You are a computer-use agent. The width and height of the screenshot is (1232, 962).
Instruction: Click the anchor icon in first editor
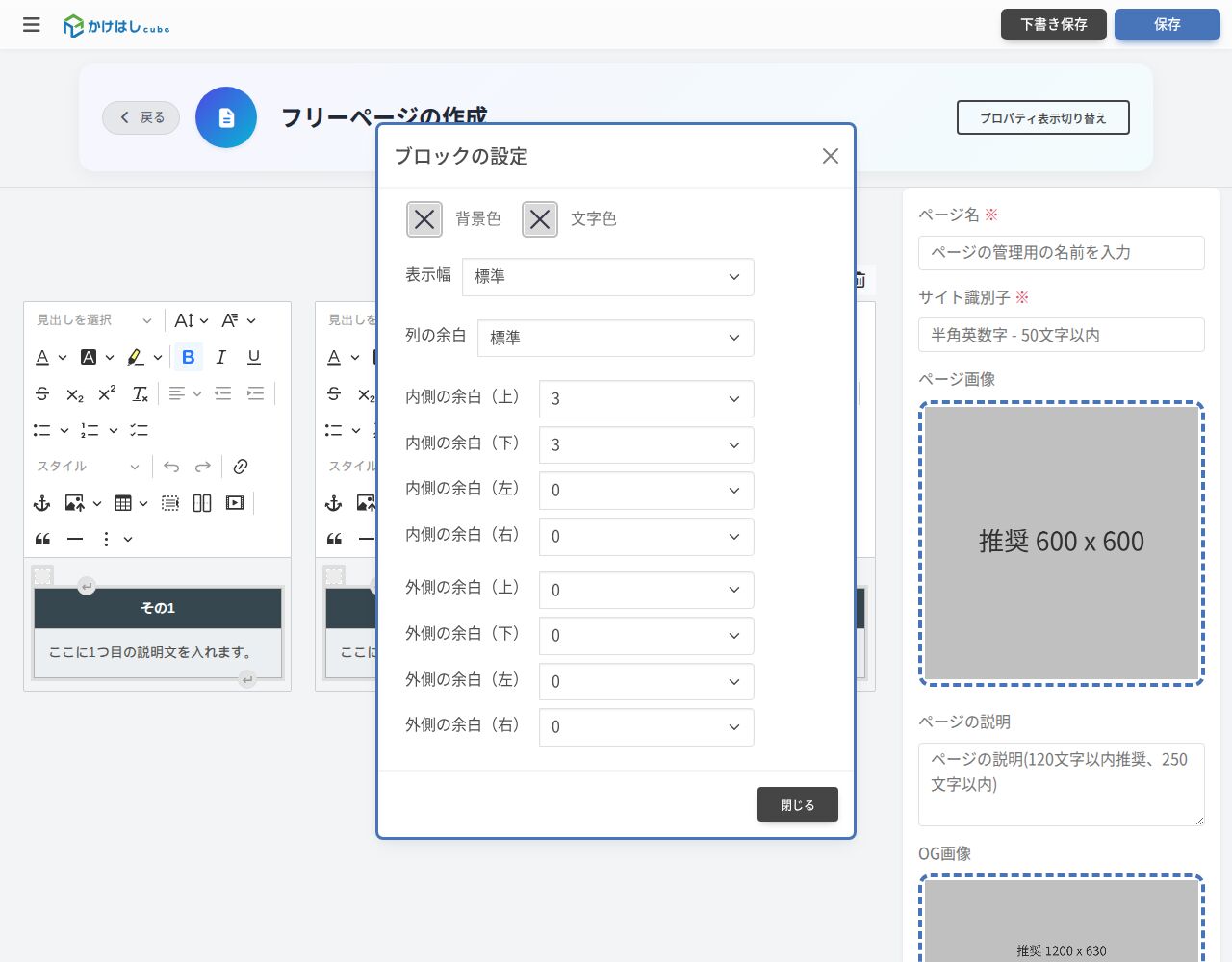tap(41, 503)
